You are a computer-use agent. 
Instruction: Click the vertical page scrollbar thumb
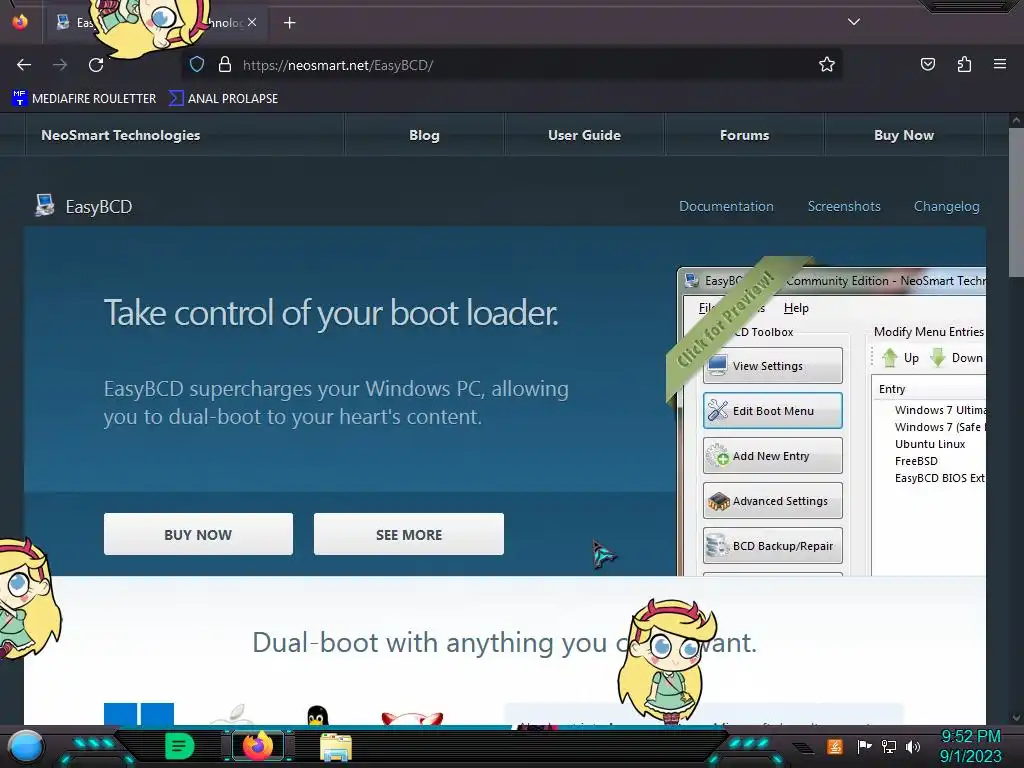tap(1016, 203)
